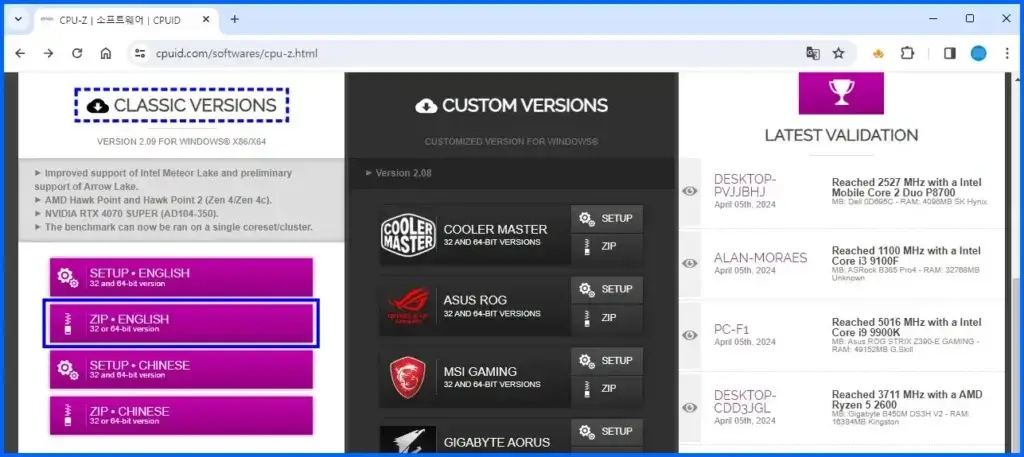Click the Latest Validation heading
Image resolution: width=1024 pixels, height=457 pixels.
[841, 135]
